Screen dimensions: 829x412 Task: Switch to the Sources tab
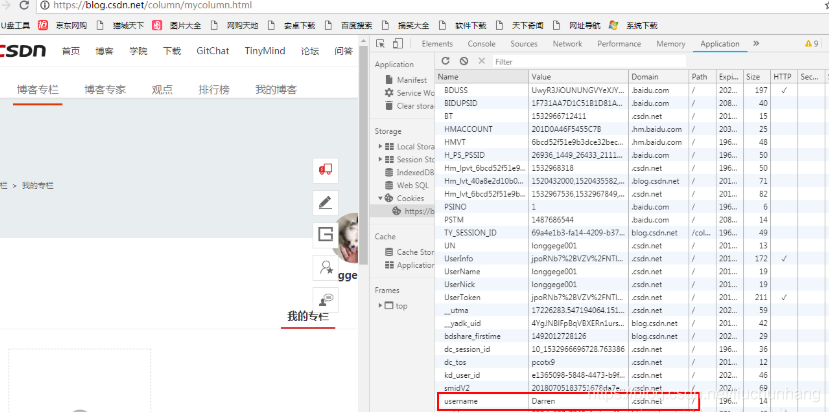[x=524, y=44]
